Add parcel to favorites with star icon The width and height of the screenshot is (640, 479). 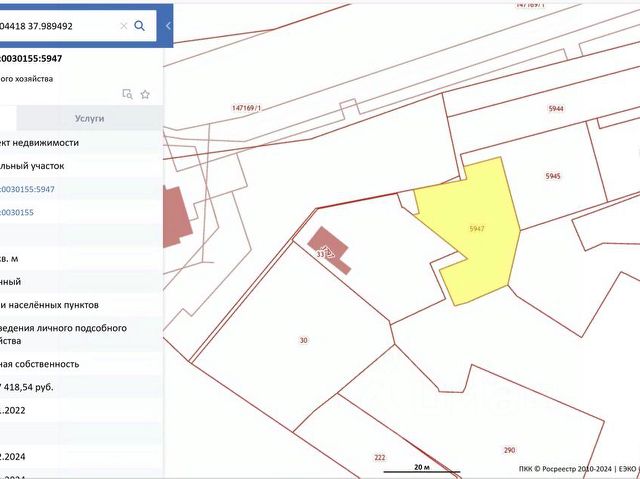point(145,95)
